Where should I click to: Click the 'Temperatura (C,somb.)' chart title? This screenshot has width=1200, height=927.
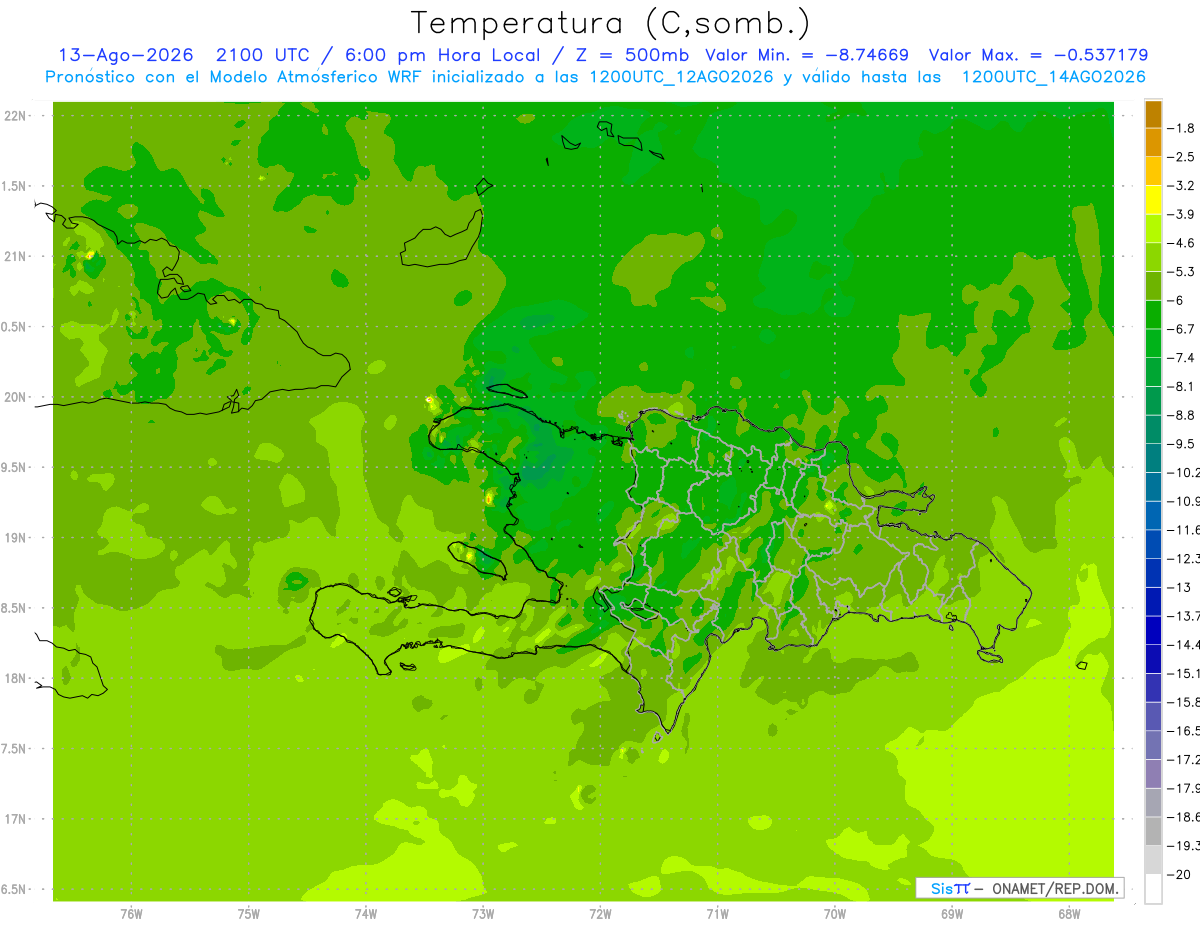click(x=610, y=23)
